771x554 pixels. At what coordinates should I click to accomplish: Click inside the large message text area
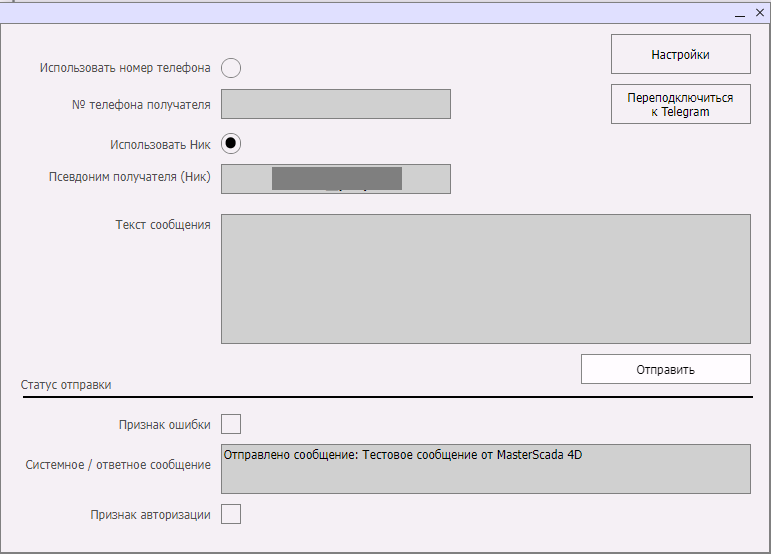tap(485, 278)
